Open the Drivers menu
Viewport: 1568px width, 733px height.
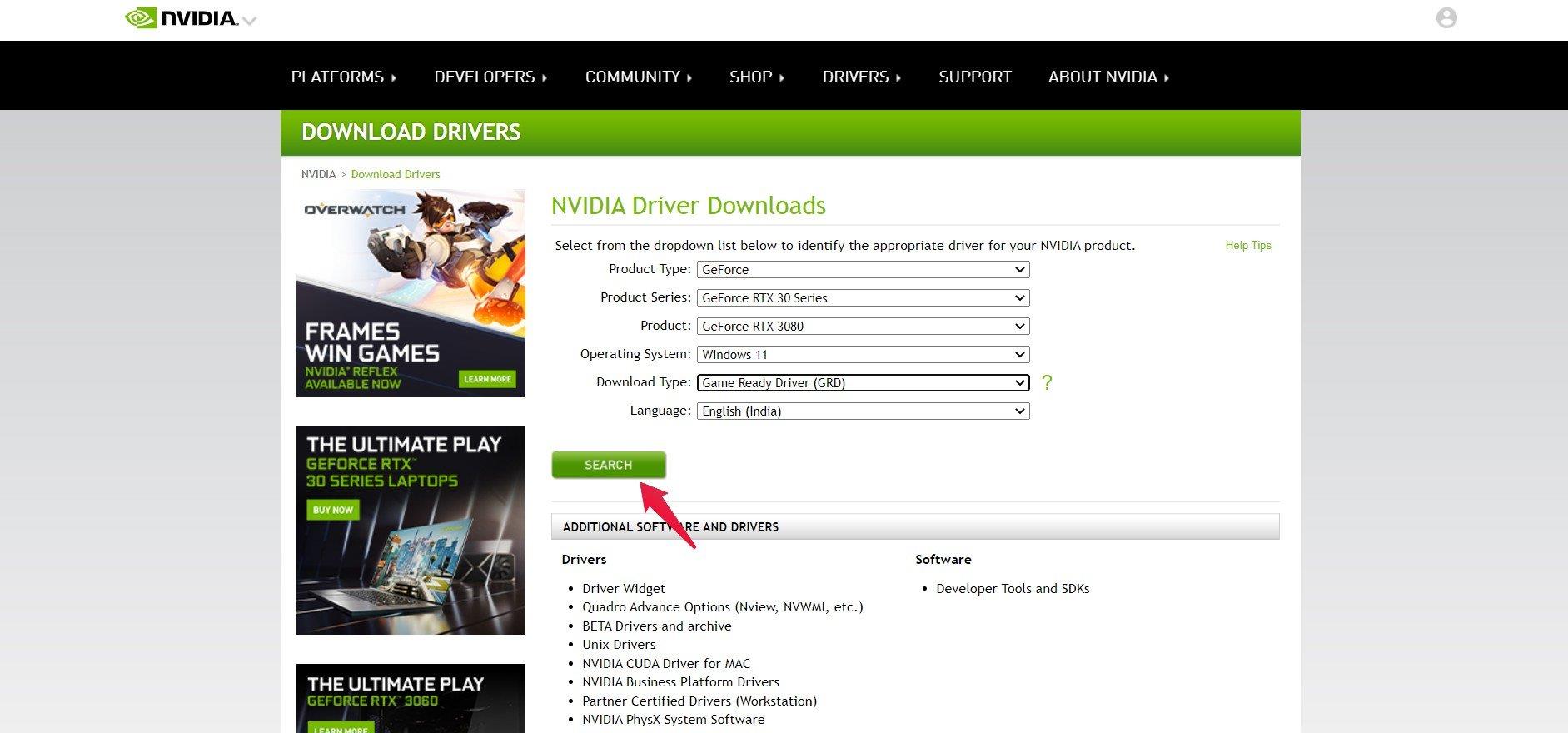click(862, 77)
